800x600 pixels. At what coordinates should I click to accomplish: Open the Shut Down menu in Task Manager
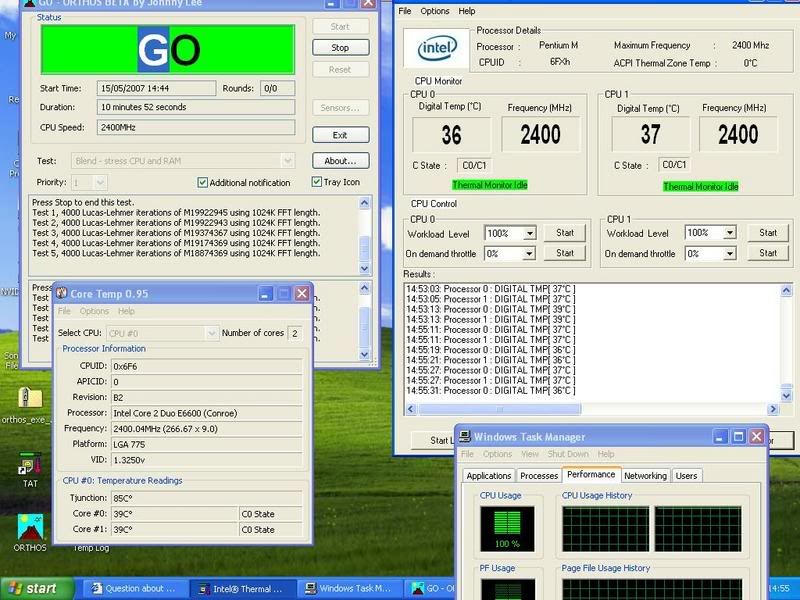568,454
